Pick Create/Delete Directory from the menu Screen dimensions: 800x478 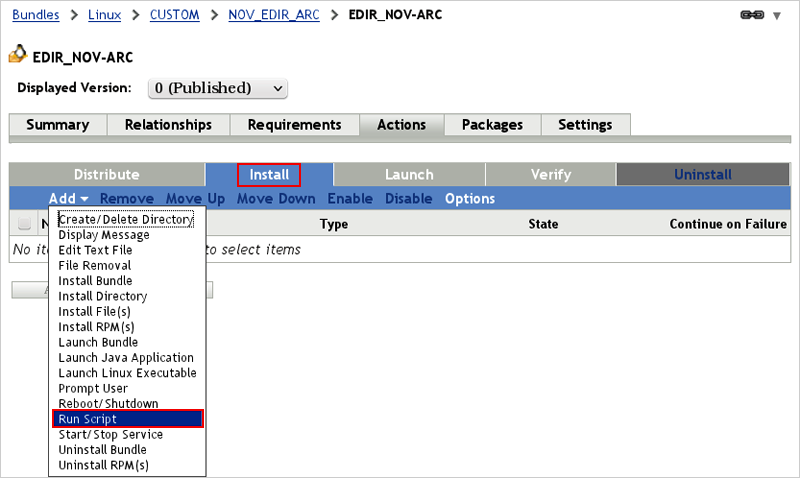point(125,219)
